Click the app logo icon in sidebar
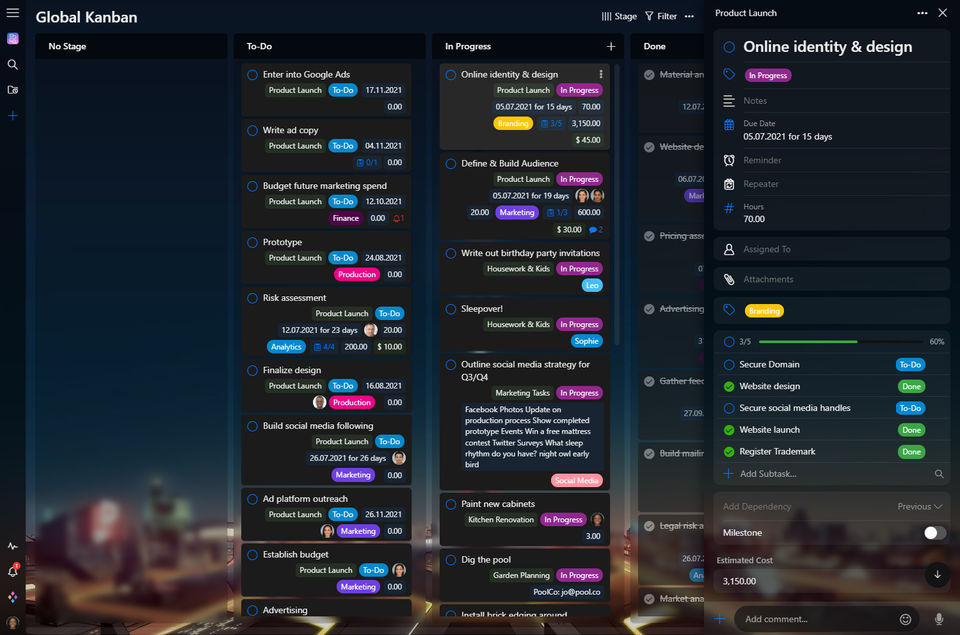 (12, 39)
